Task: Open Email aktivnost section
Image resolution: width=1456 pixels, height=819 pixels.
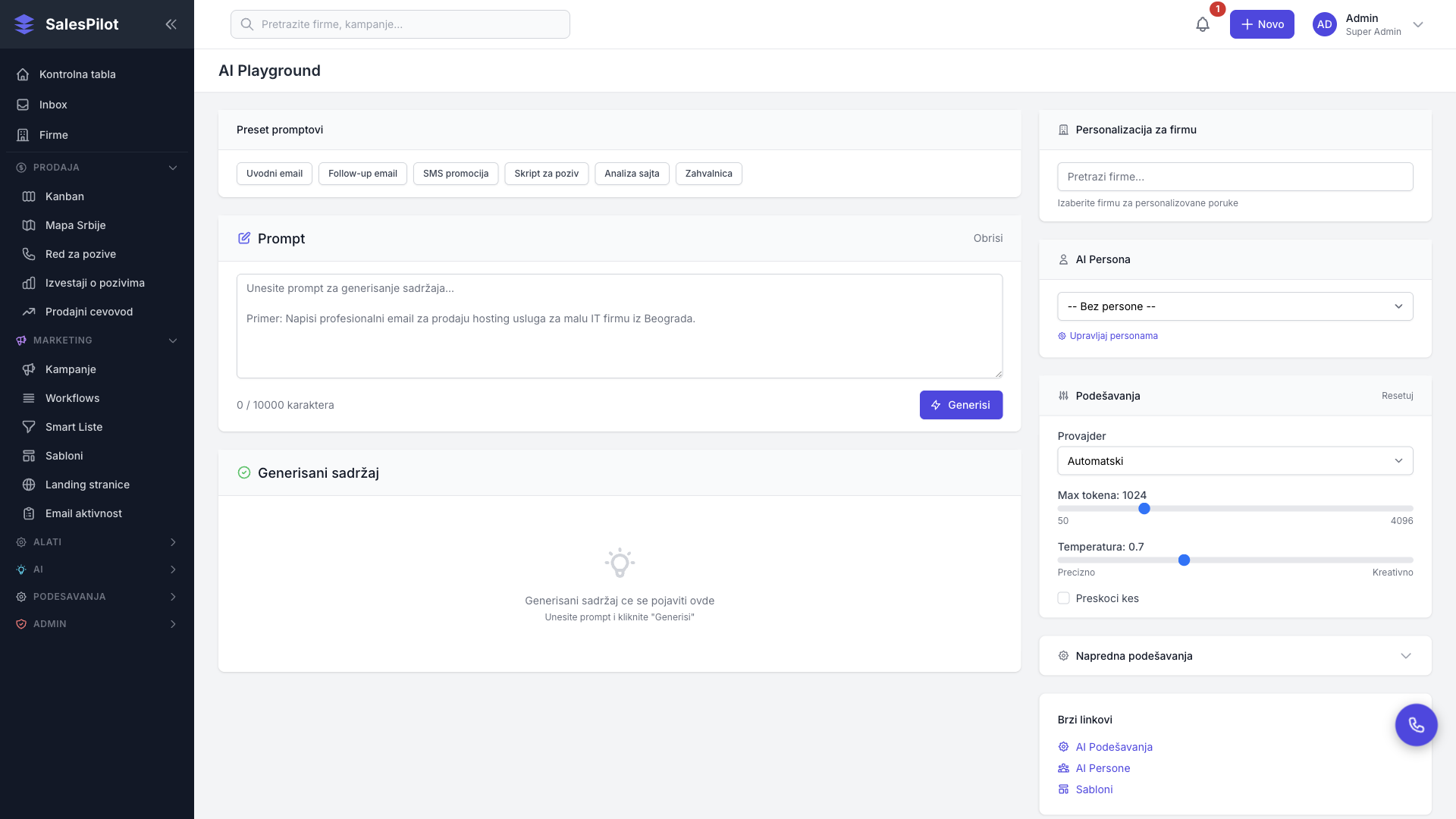Action: click(83, 513)
